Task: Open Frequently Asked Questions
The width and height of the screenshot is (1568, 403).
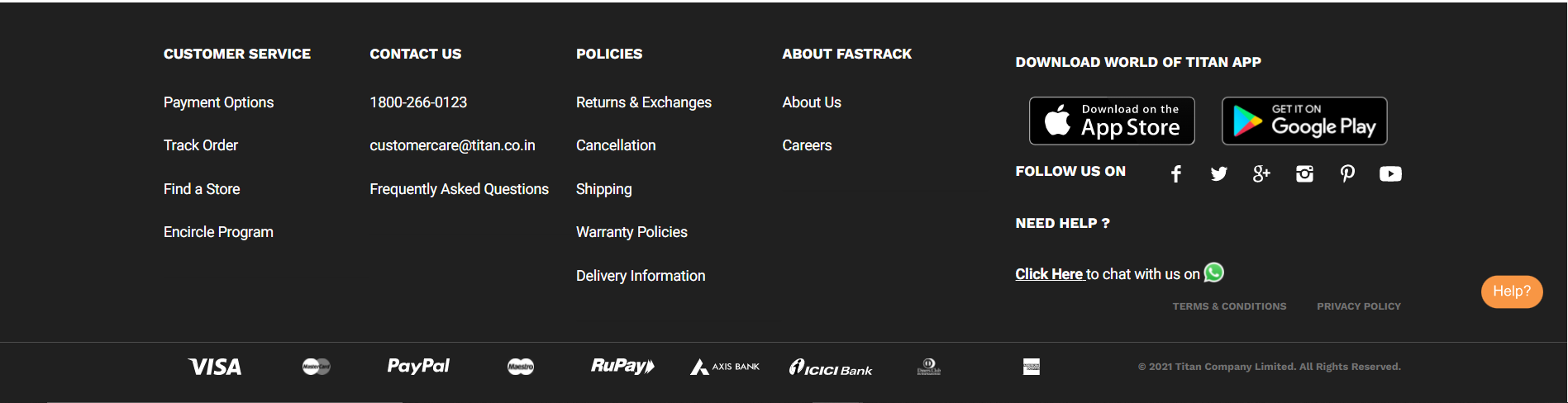Action: click(459, 189)
